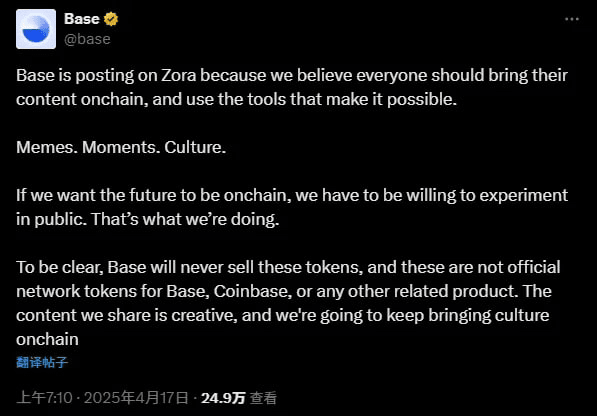Click the 2025年4月17日 date text

pos(136,398)
